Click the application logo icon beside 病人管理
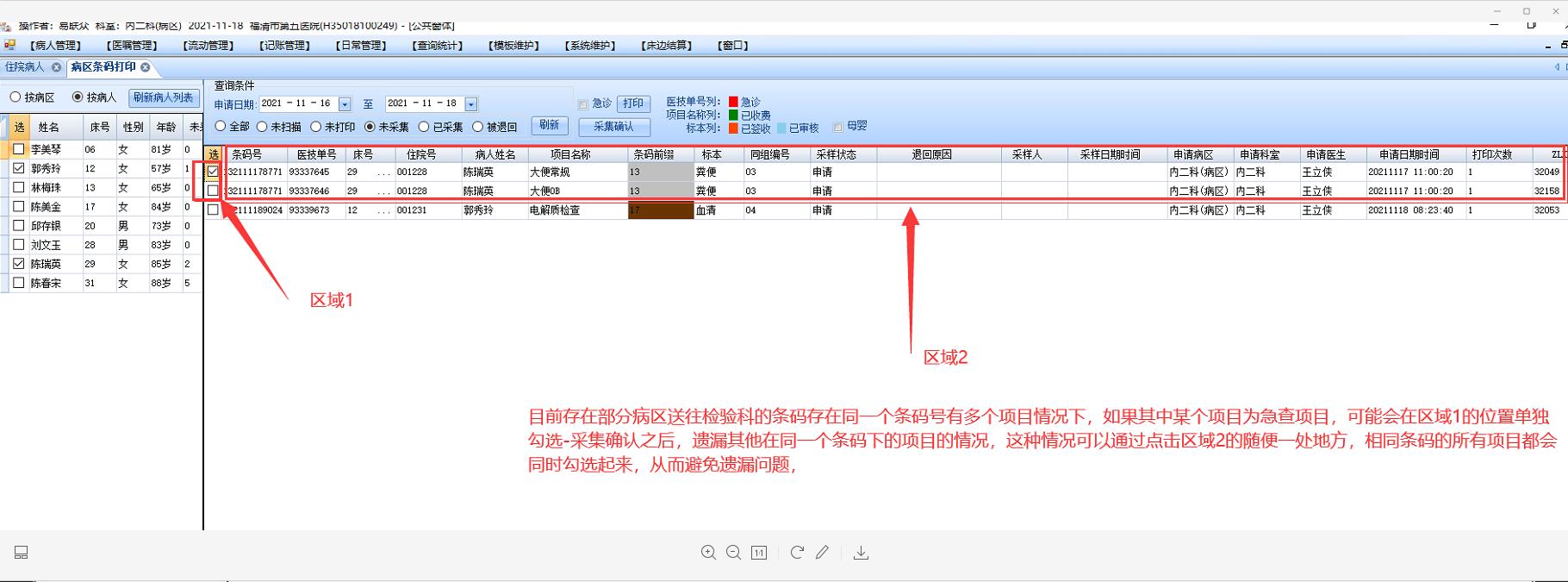 click(9, 45)
